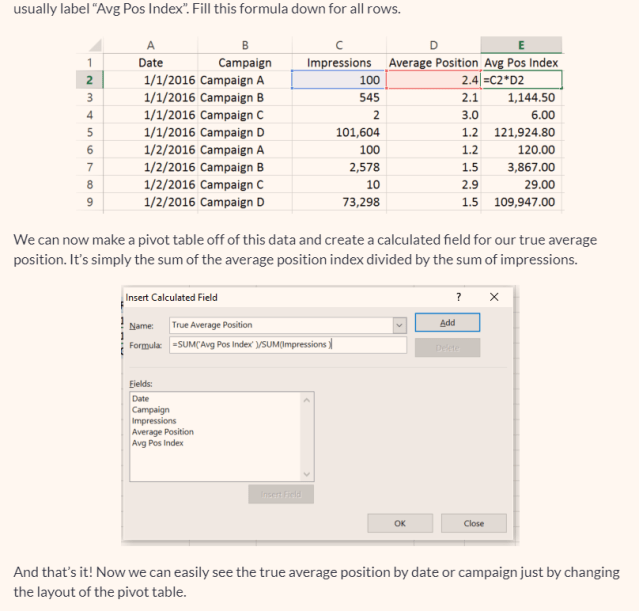Image resolution: width=639 pixels, height=611 pixels.
Task: Select column E header
Action: coord(521,45)
